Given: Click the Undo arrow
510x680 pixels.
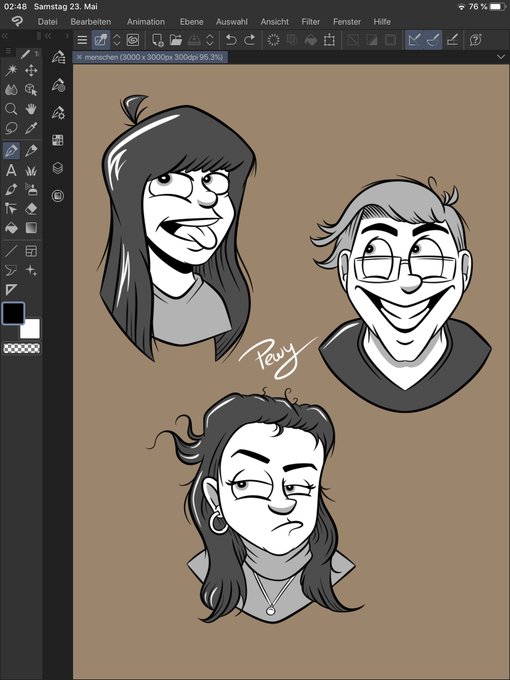Looking at the screenshot, I should click(231, 40).
